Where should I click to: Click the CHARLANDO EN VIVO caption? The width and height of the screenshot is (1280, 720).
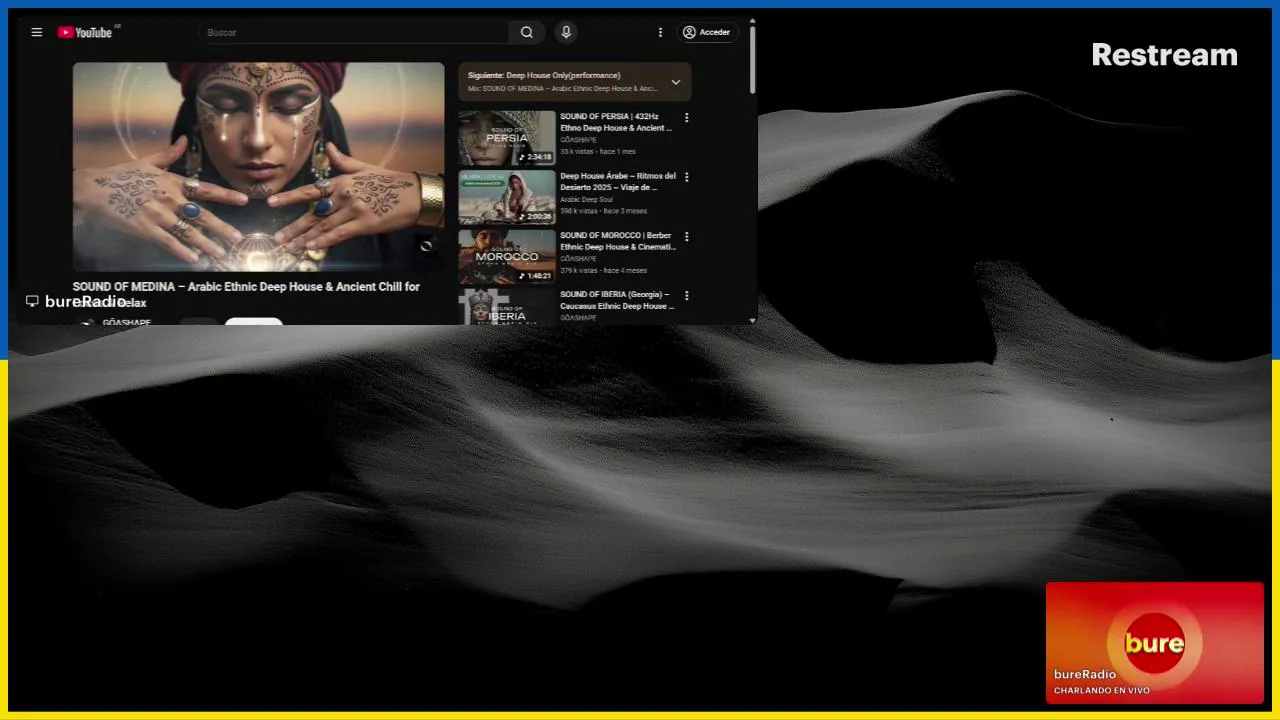point(1101,690)
